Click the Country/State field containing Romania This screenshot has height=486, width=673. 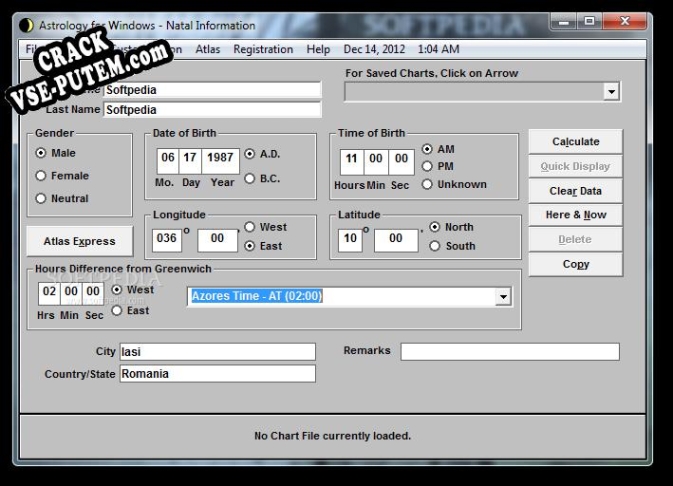point(218,374)
